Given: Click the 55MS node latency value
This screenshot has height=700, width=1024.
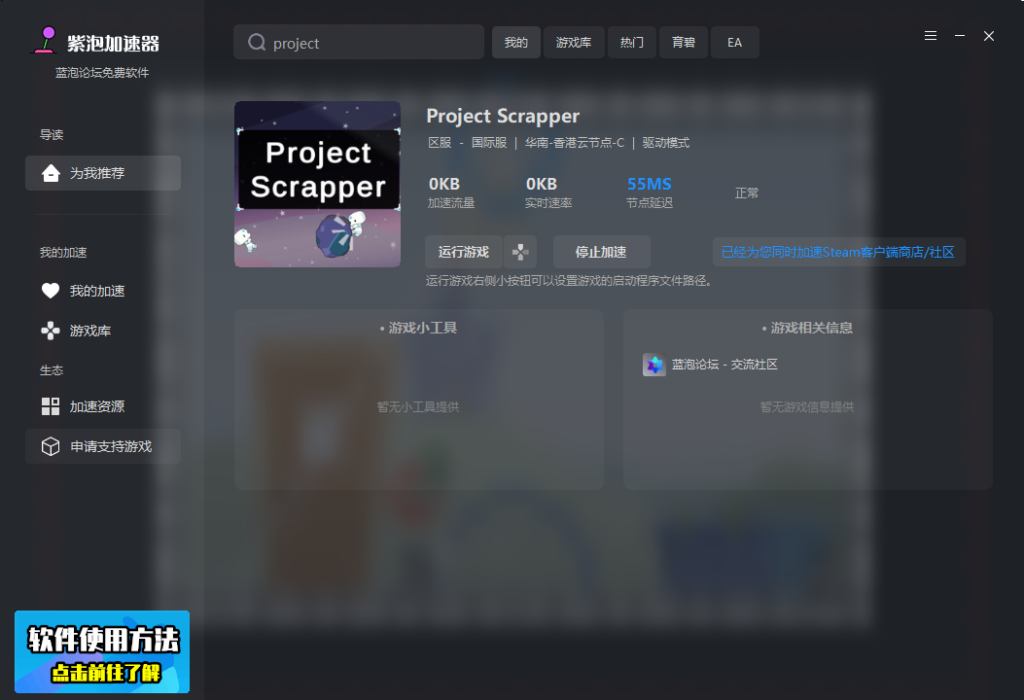Looking at the screenshot, I should (x=649, y=184).
